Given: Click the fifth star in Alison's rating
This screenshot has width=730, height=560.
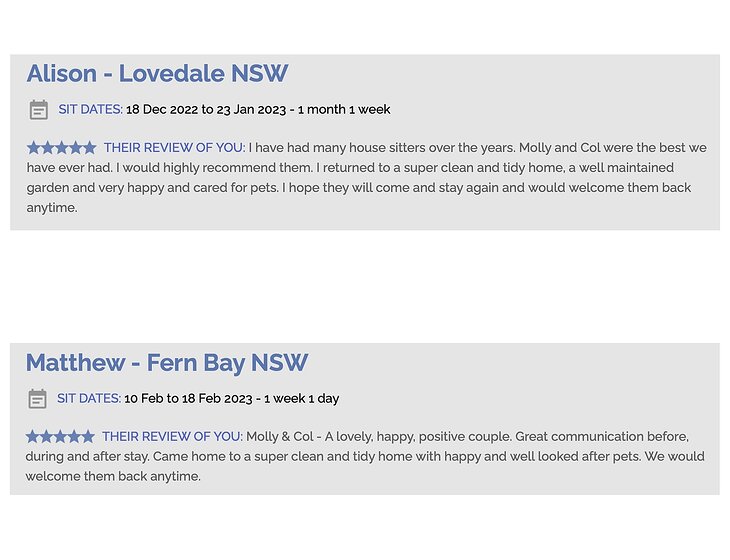Looking at the screenshot, I should click(x=90, y=148).
